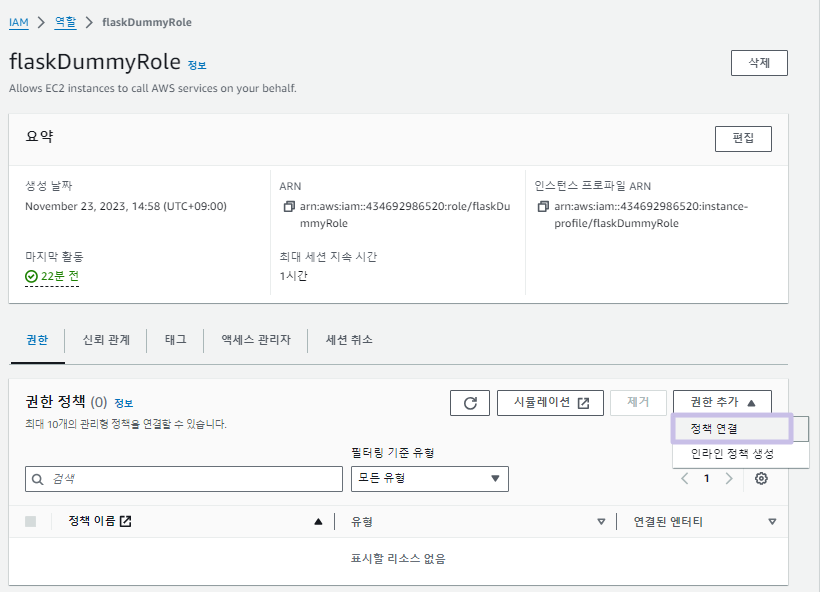Click the 연결된 엔터티 column header
Image resolution: width=824 pixels, height=592 pixels.
pyautogui.click(x=668, y=522)
